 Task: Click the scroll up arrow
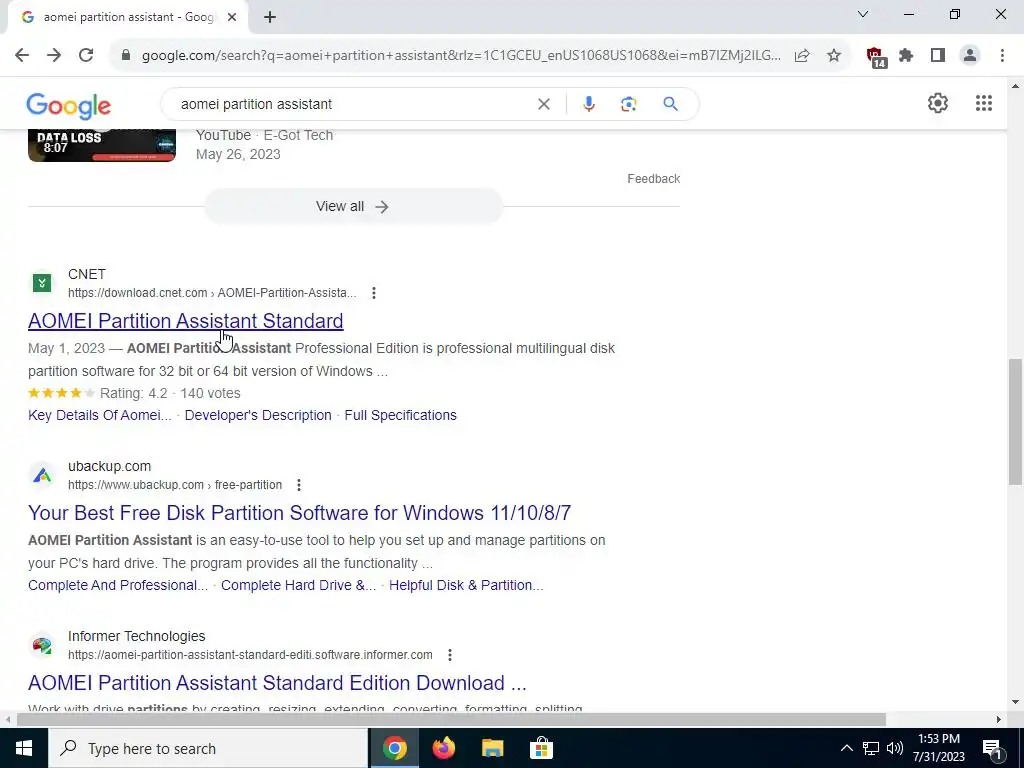(x=1016, y=86)
